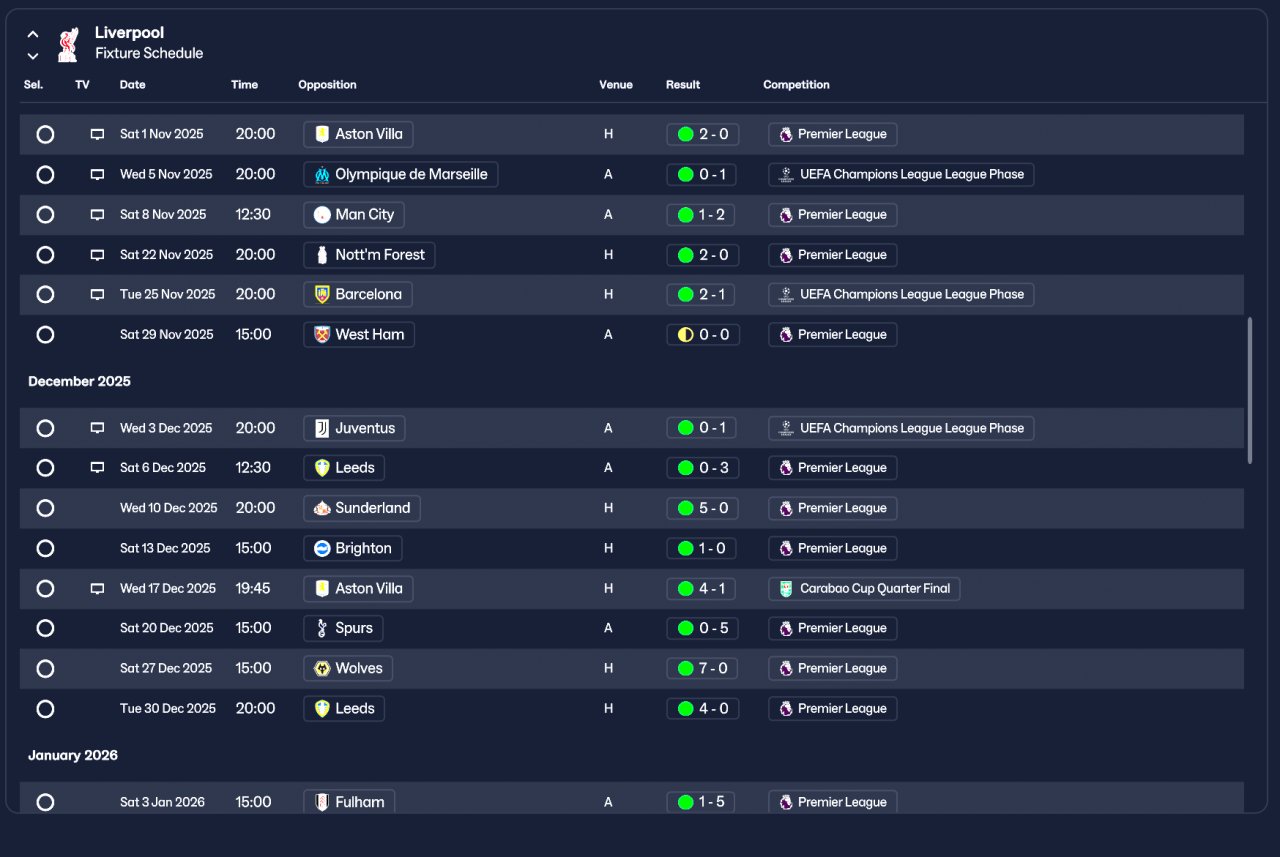Open the 7 - 0 result against Wolves

(x=703, y=668)
